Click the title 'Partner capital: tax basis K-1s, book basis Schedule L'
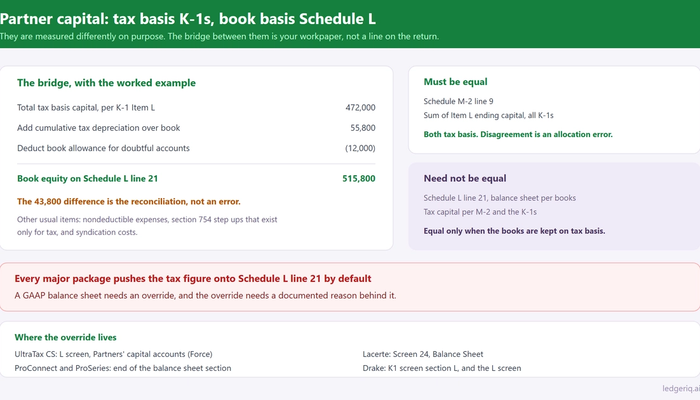This screenshot has height=400, width=700. click(x=188, y=19)
